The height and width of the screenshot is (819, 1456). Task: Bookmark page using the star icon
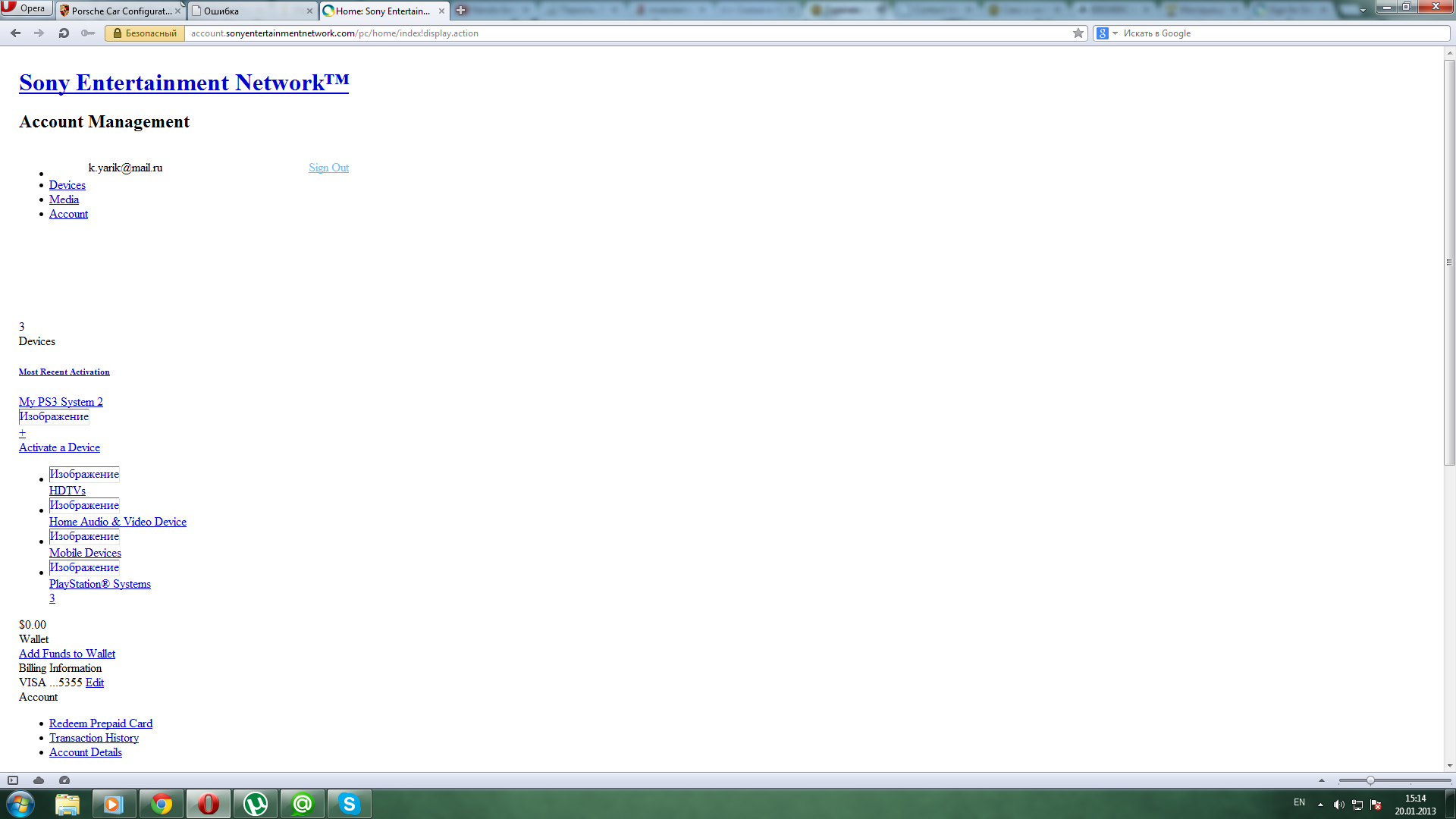[x=1078, y=33]
